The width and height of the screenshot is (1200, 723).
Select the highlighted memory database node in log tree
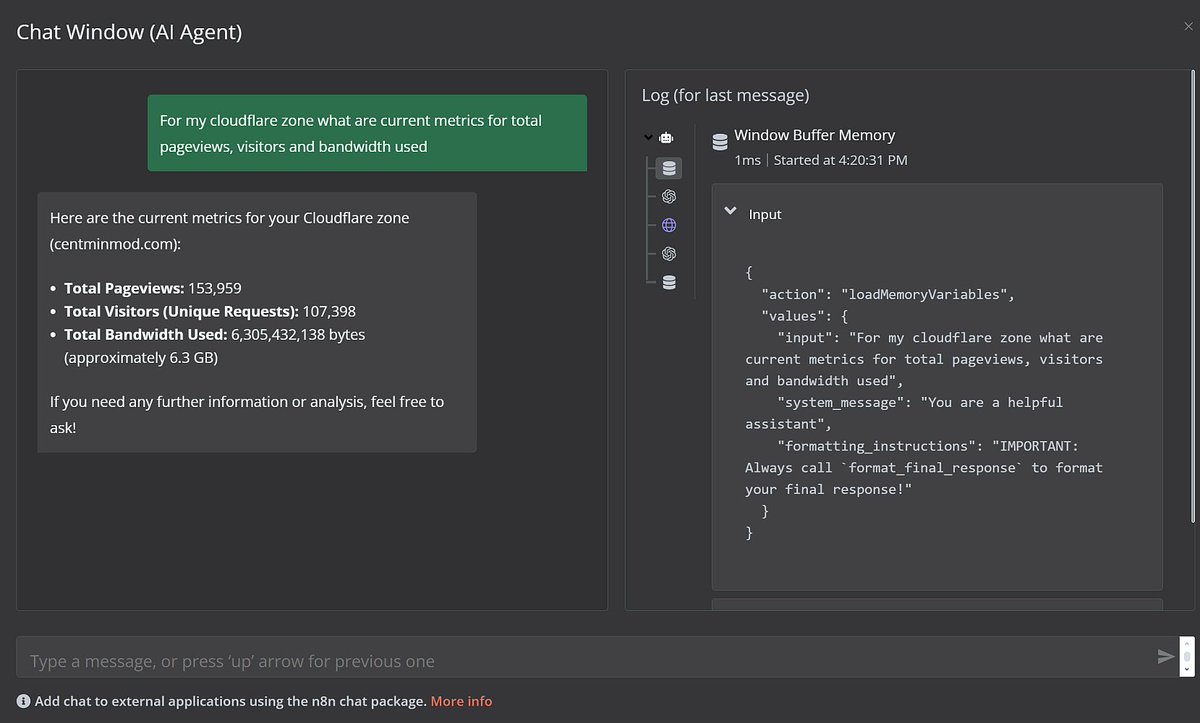coord(669,168)
